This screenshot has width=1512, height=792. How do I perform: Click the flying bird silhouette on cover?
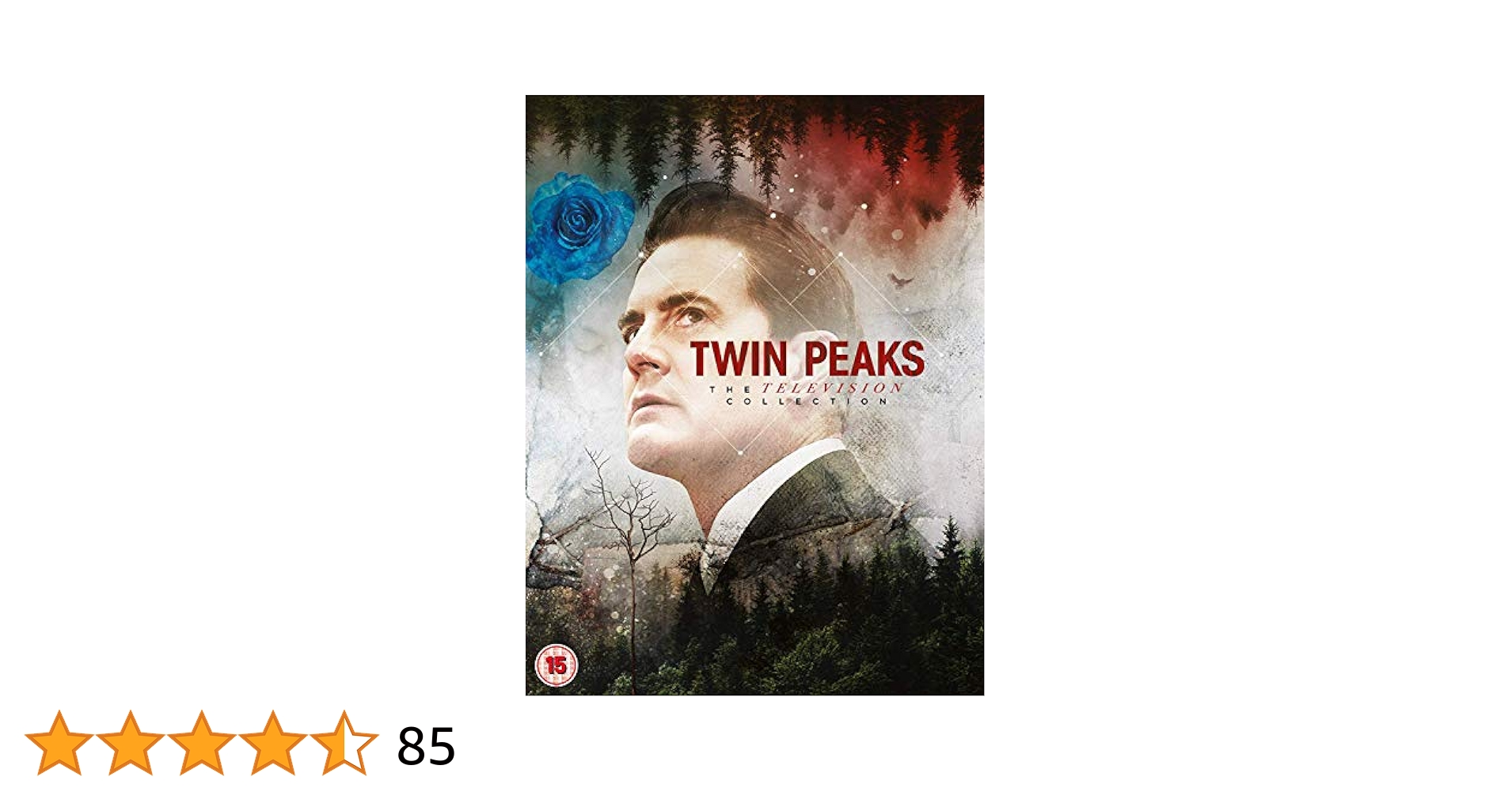click(x=897, y=278)
